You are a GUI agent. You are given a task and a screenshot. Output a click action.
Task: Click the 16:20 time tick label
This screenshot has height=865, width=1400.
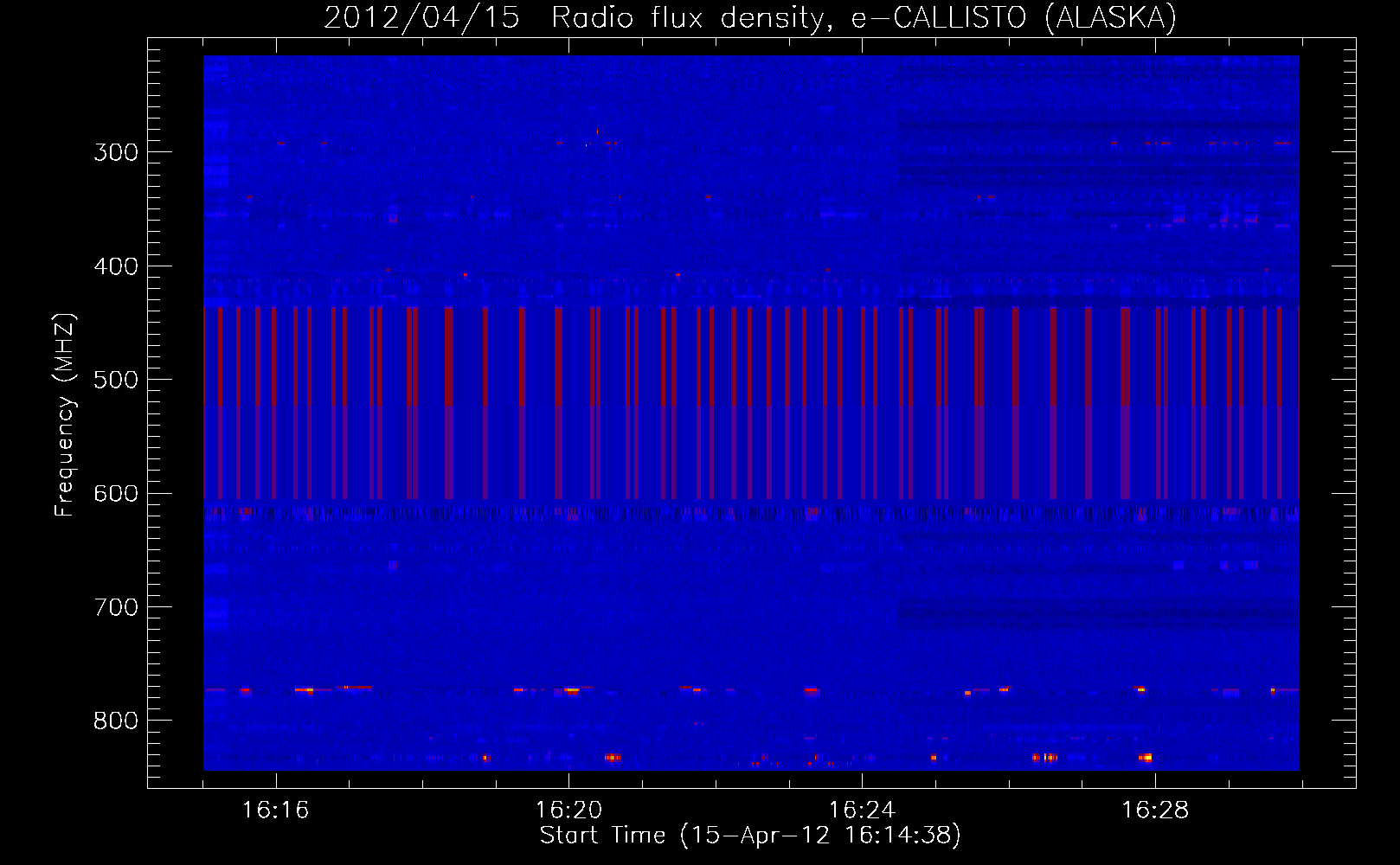tap(568, 810)
